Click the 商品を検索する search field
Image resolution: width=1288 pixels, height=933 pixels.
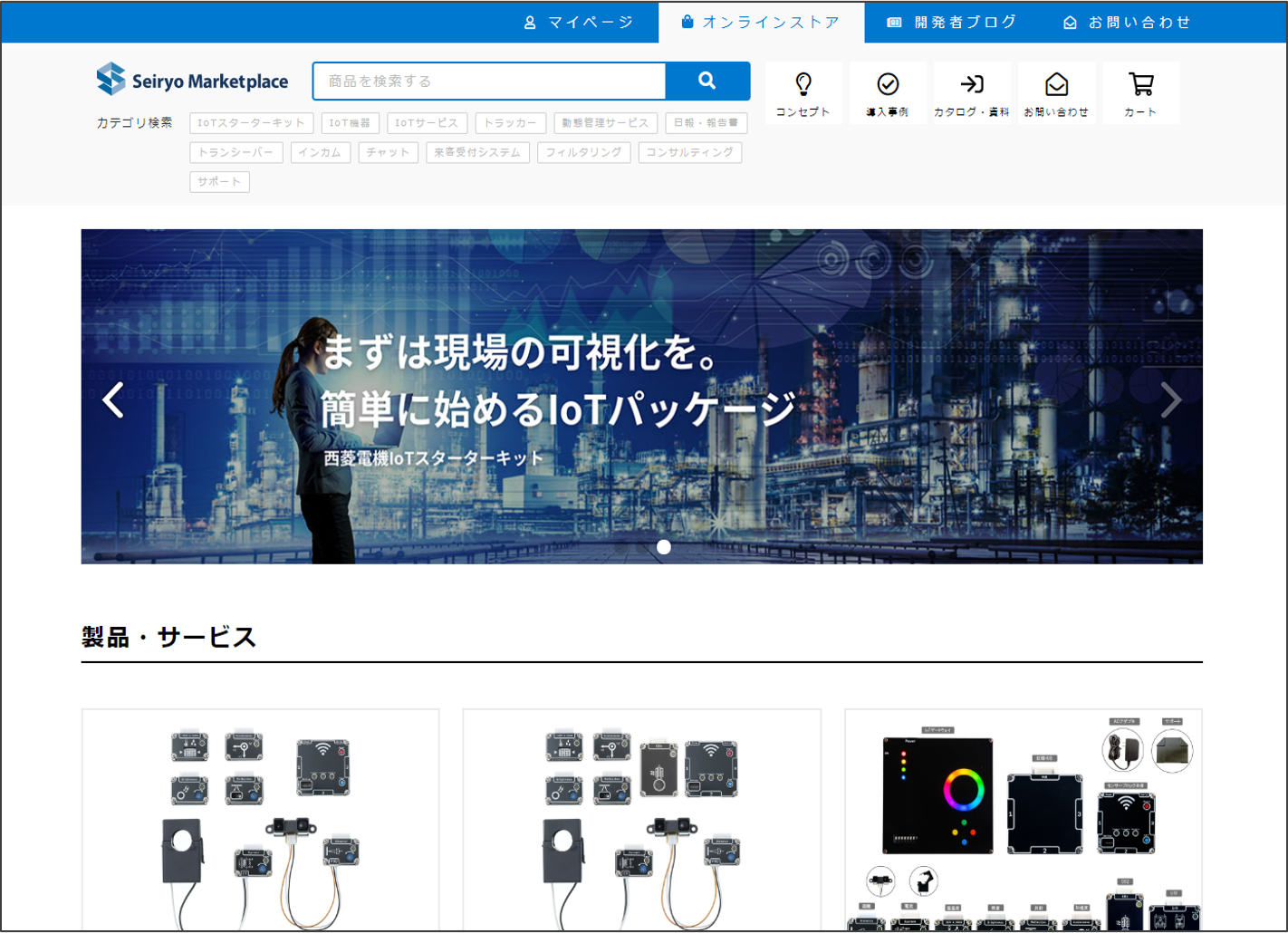(x=489, y=82)
